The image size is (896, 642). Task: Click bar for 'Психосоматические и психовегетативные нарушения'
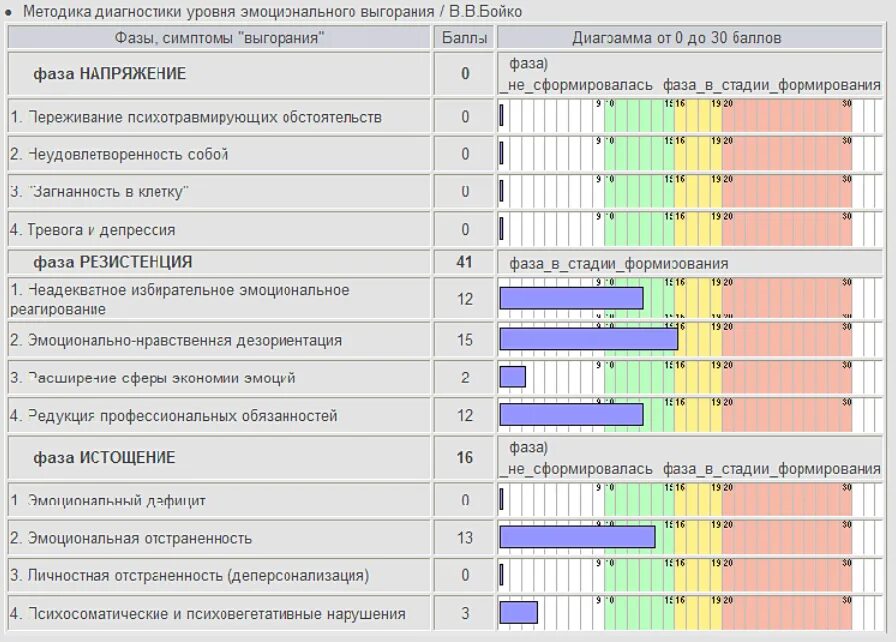coord(518,612)
